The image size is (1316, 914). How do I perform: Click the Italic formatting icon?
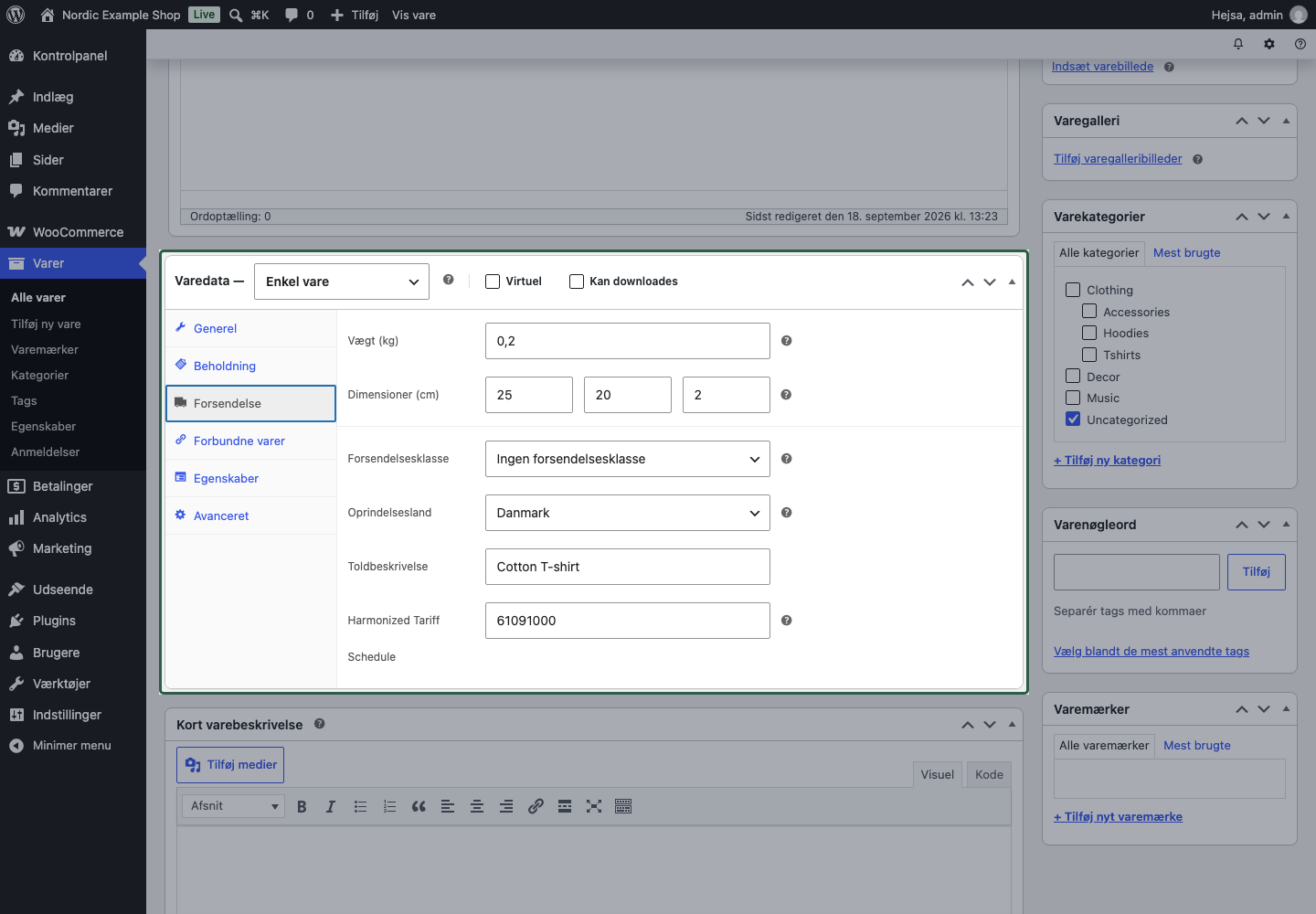point(331,806)
